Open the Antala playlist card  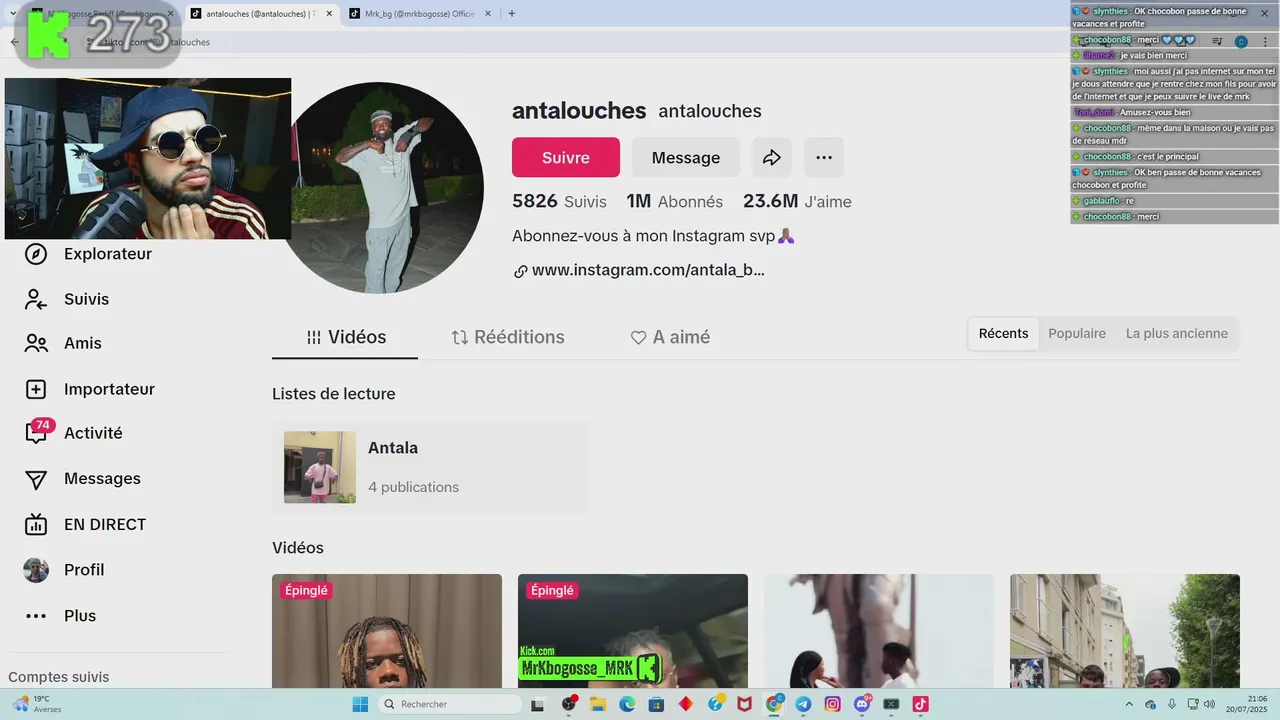point(429,467)
